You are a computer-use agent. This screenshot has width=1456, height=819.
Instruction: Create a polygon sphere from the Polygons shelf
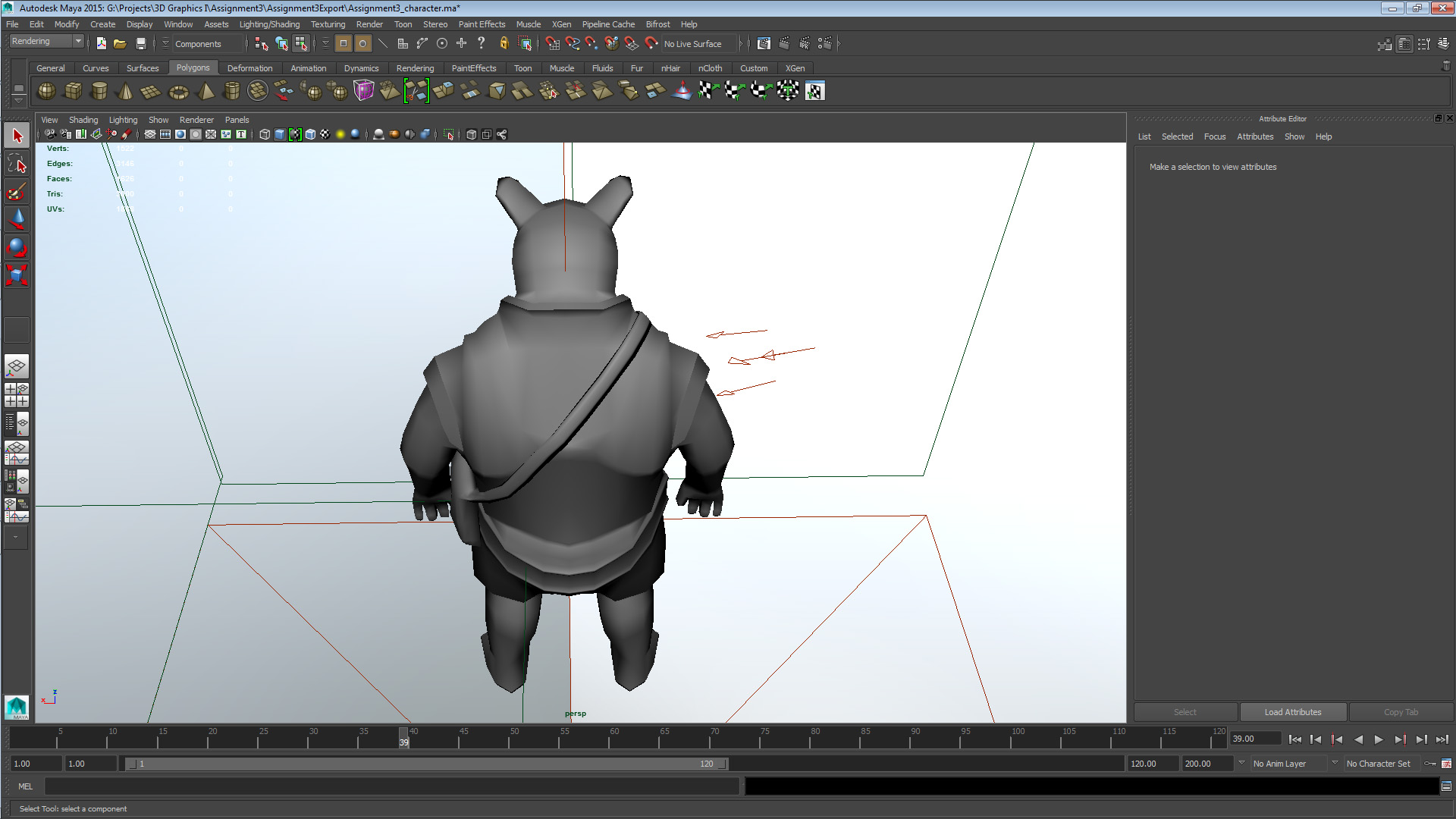click(x=45, y=91)
